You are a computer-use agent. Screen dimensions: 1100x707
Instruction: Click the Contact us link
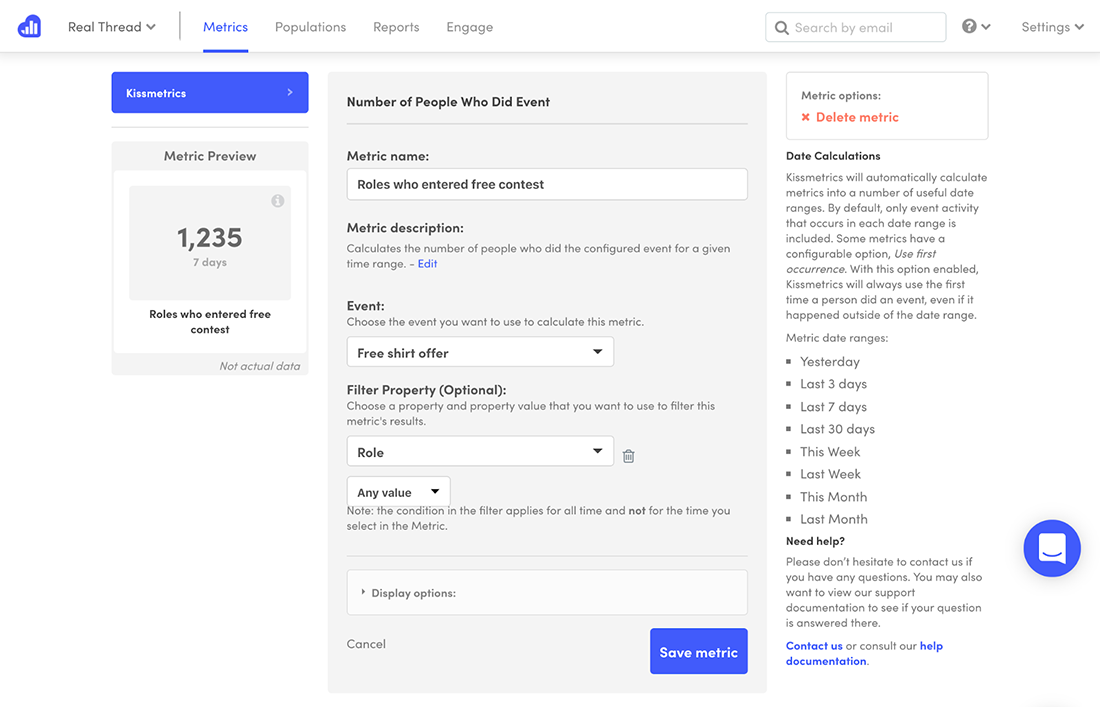814,646
